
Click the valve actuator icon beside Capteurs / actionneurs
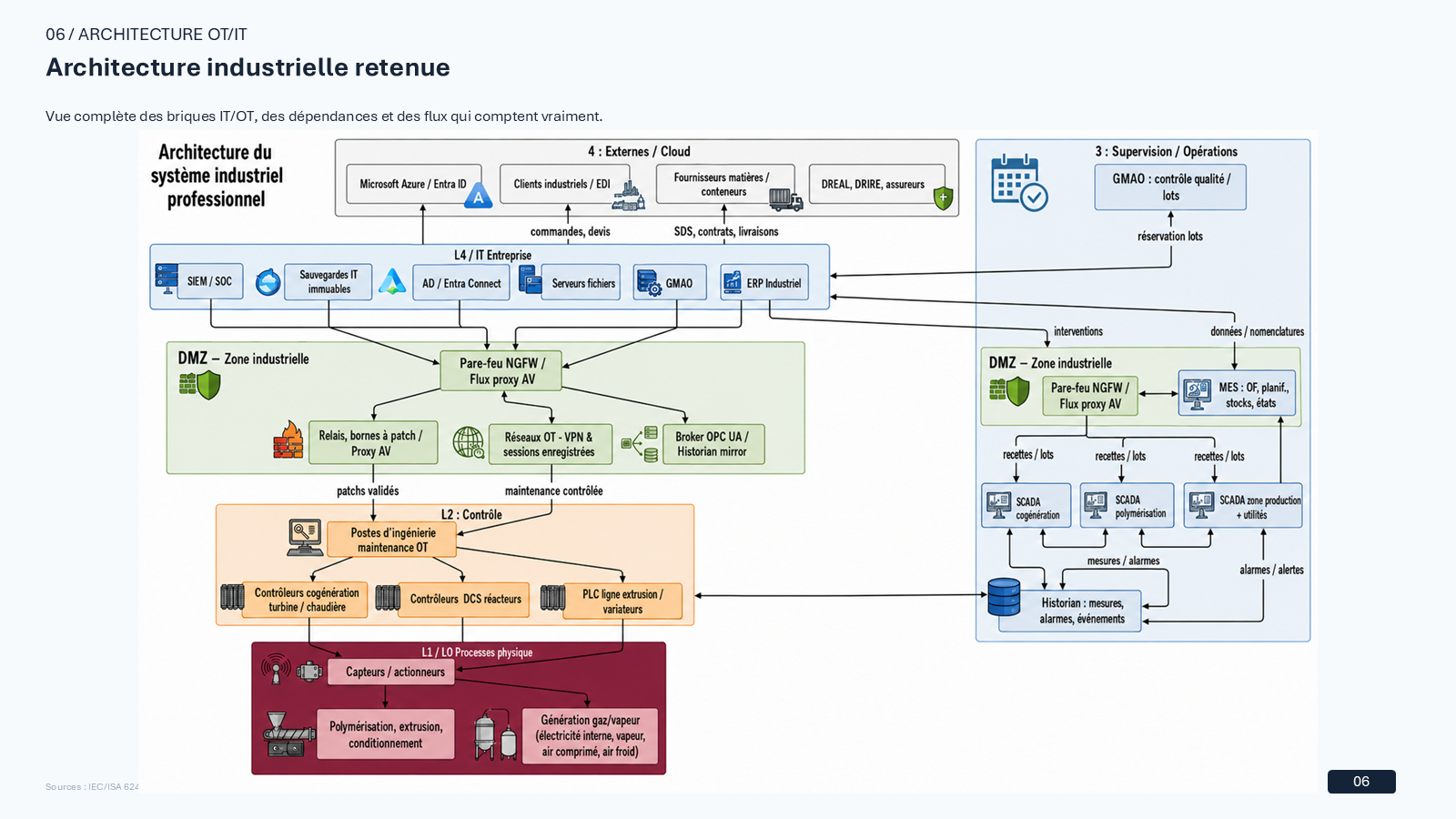(309, 672)
